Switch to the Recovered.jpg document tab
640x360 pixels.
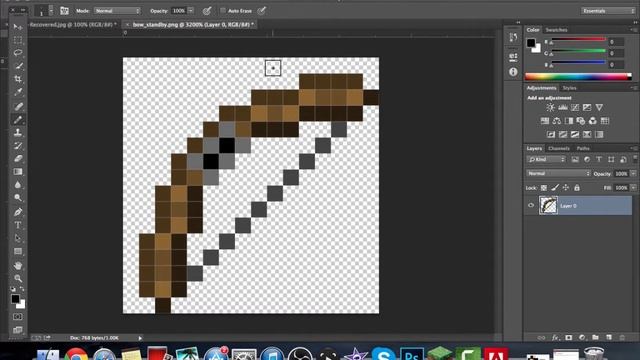point(73,24)
